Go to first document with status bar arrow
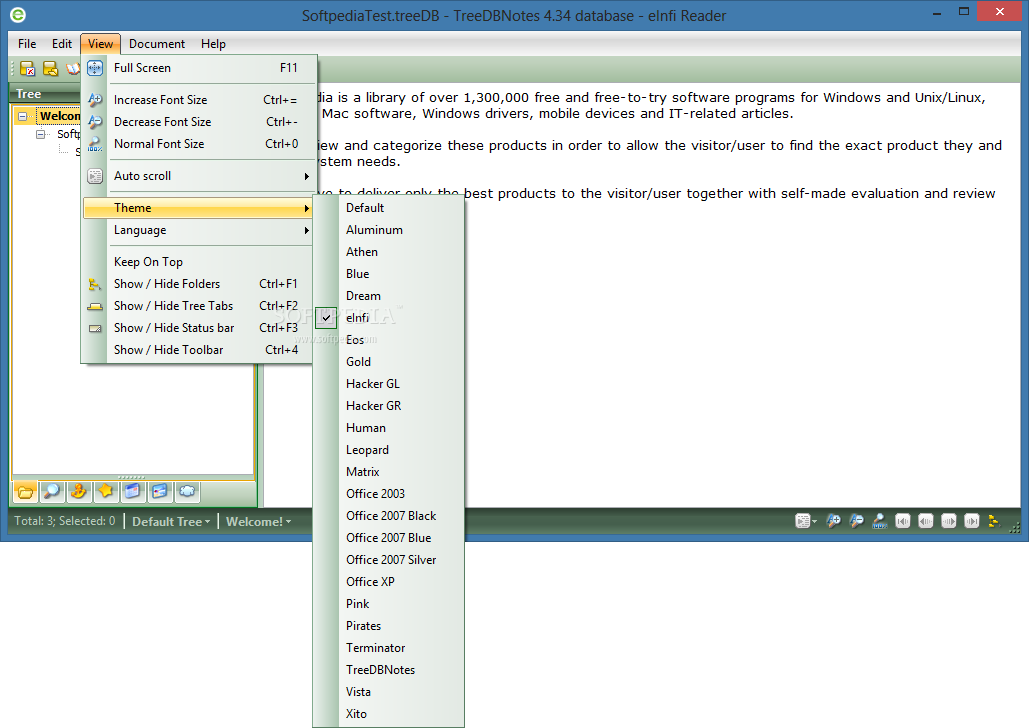The width and height of the screenshot is (1029, 728). coord(903,521)
